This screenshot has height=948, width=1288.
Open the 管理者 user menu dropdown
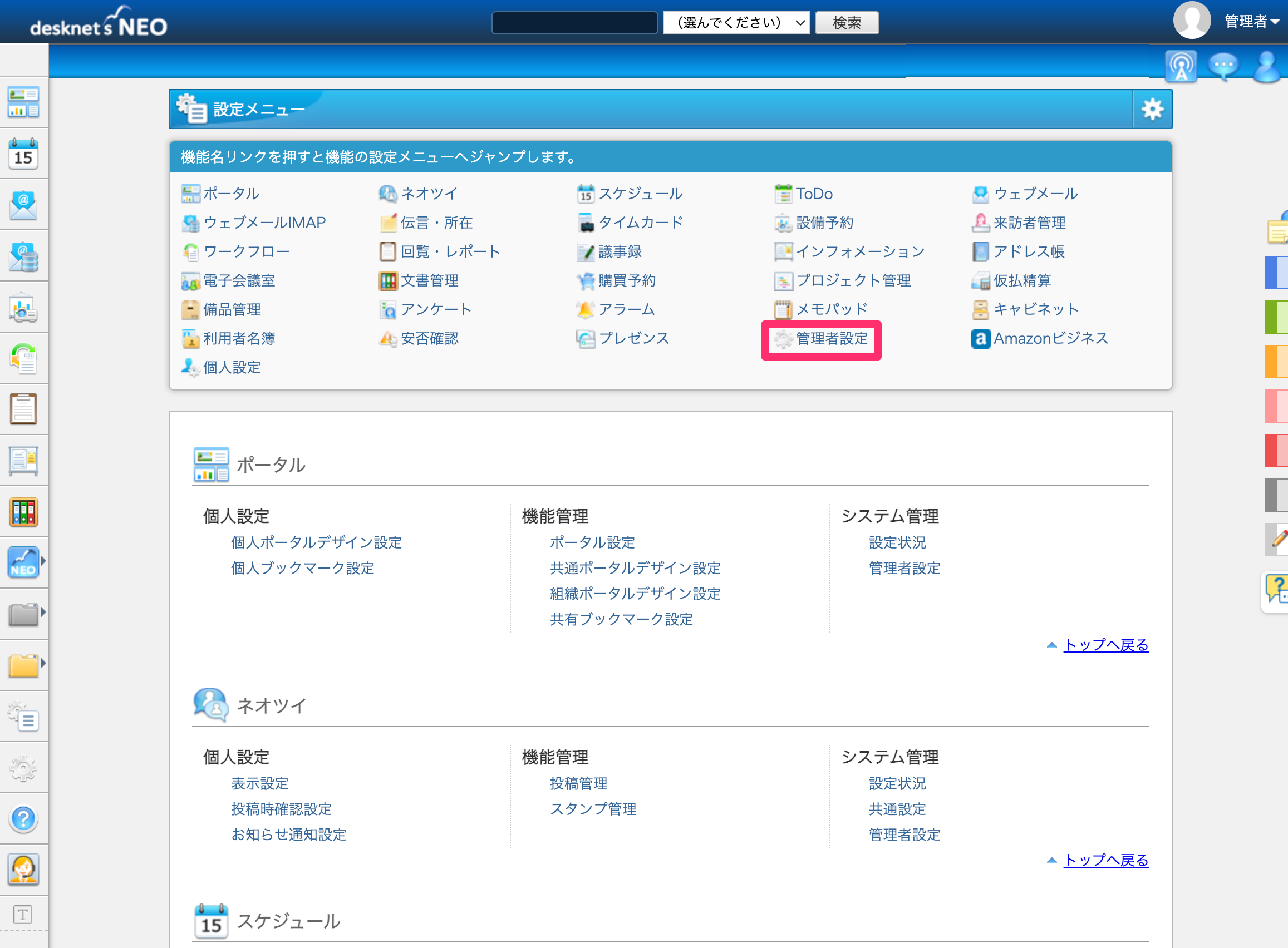pyautogui.click(x=1251, y=21)
